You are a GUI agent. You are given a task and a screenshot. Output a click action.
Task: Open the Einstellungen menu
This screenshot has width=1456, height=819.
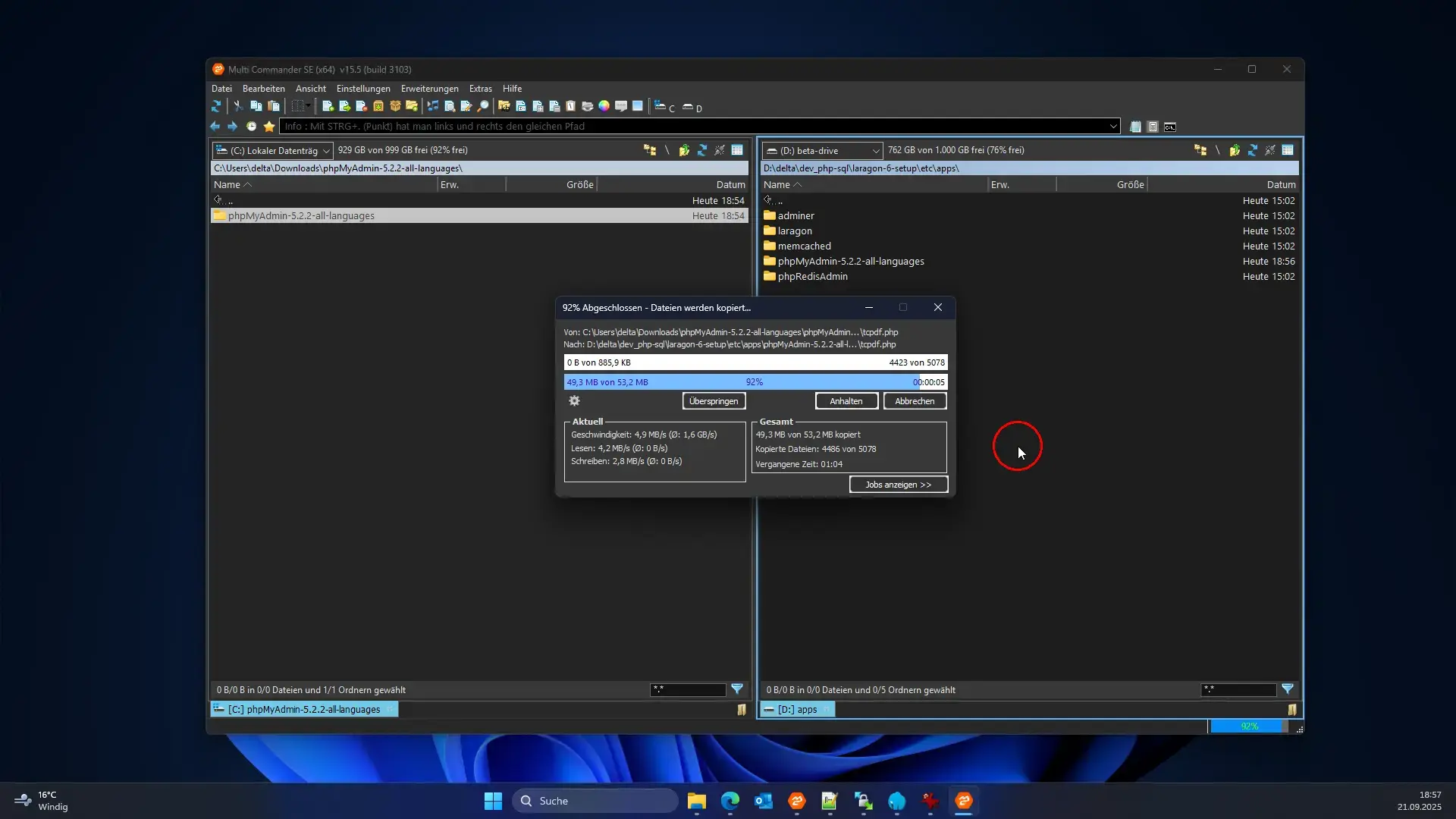click(x=363, y=89)
